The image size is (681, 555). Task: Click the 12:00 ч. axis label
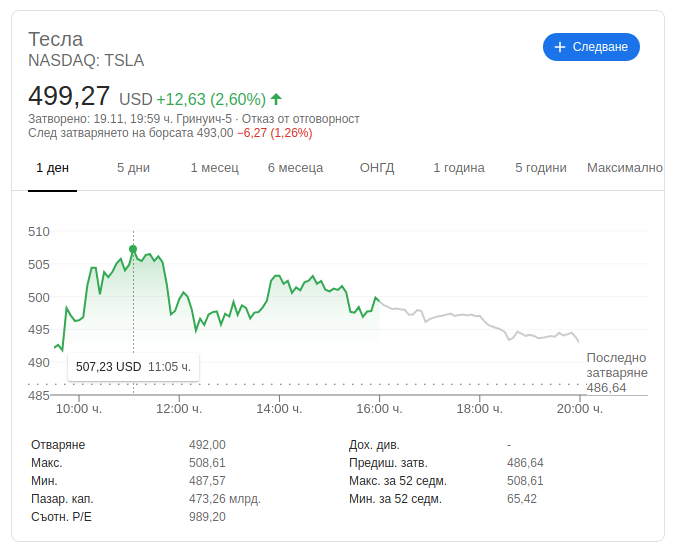click(179, 409)
